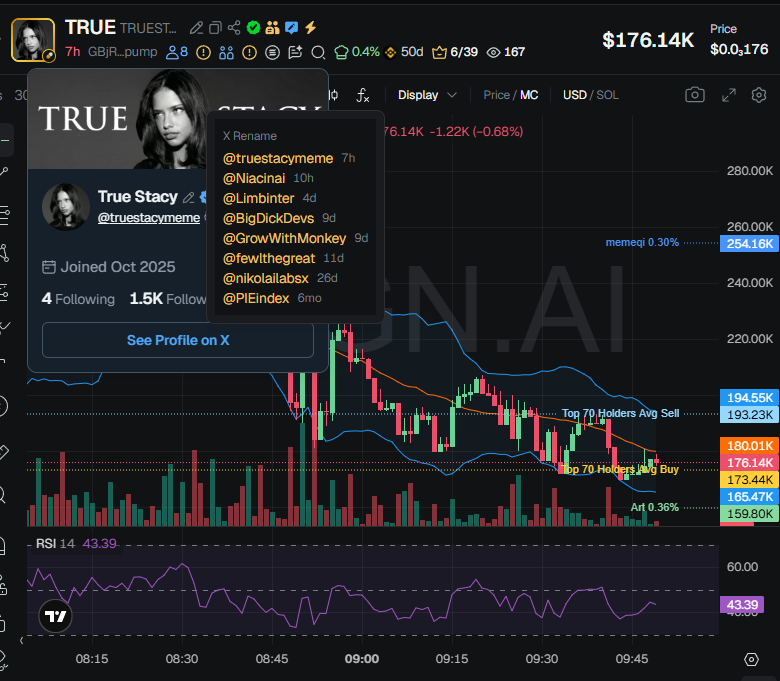Click the blue four-people cluster icon
The width and height of the screenshot is (780, 681).
point(226,52)
